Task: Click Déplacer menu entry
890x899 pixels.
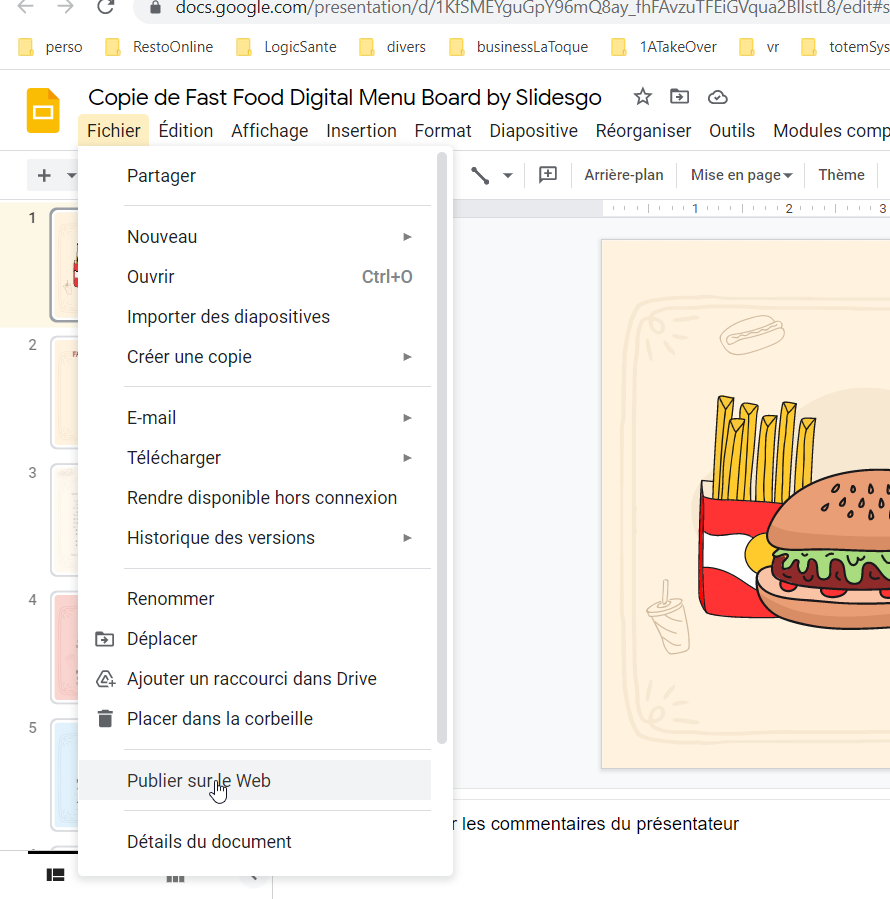Action: [x=255, y=639]
